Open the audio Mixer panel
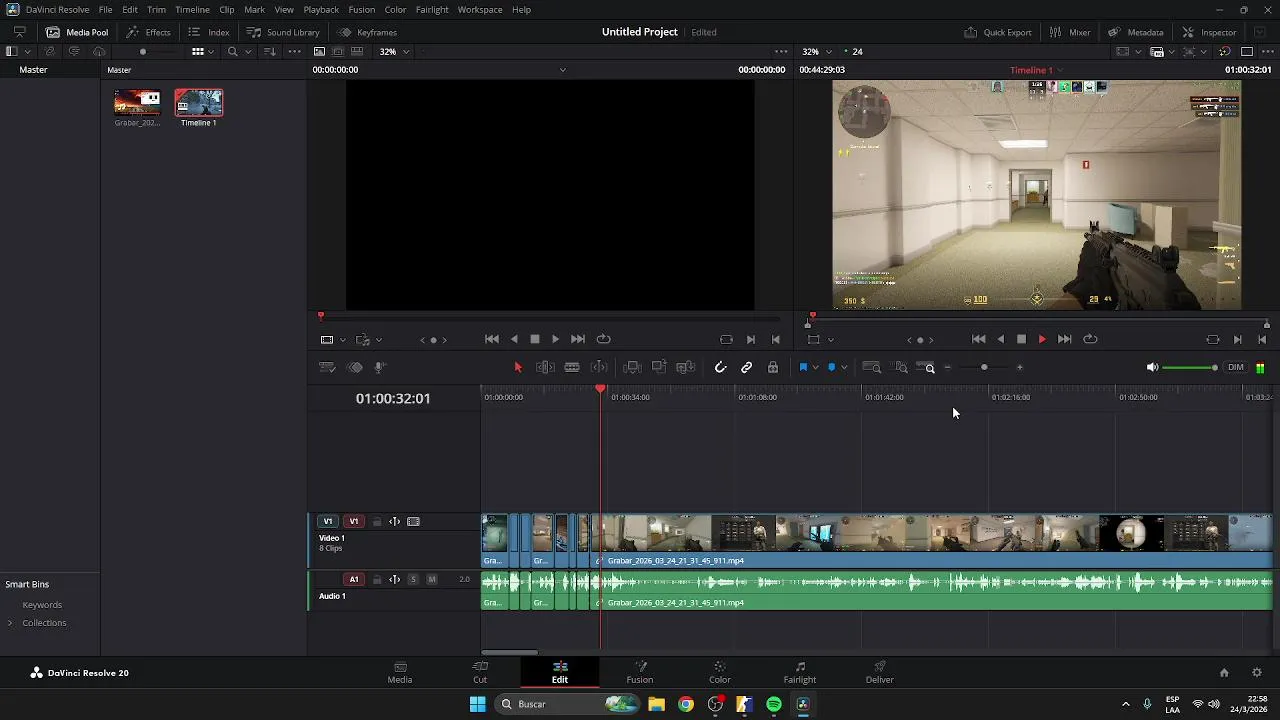 pos(1070,32)
